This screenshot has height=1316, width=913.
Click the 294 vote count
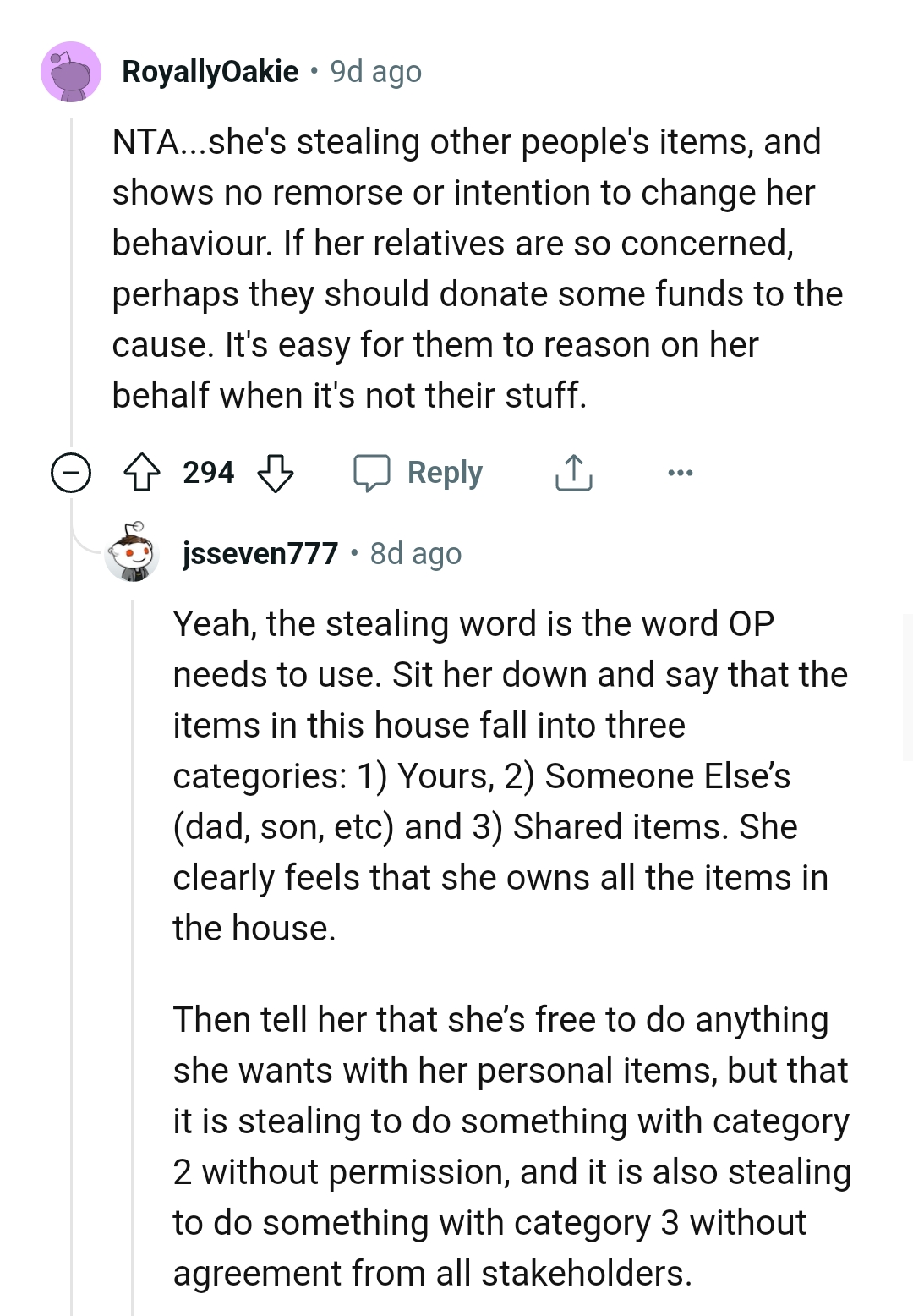pos(209,473)
